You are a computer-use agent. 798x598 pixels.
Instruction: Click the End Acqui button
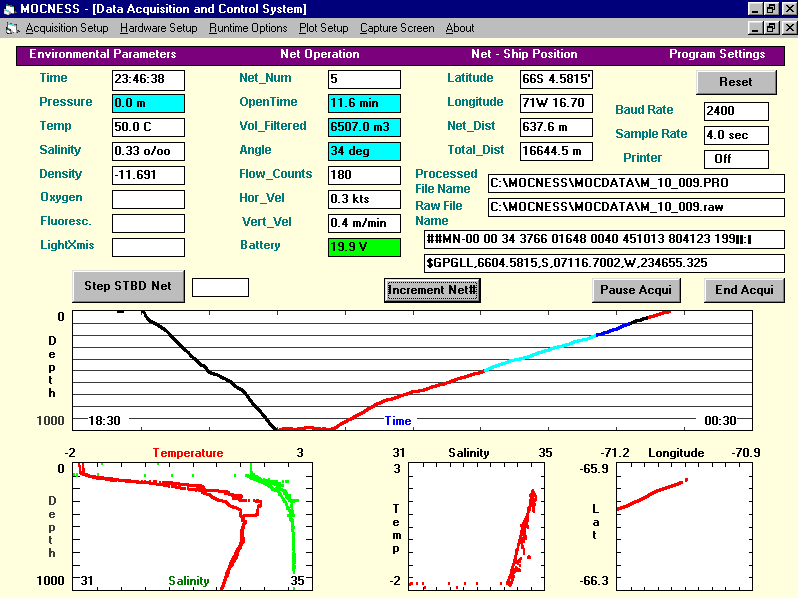(744, 290)
